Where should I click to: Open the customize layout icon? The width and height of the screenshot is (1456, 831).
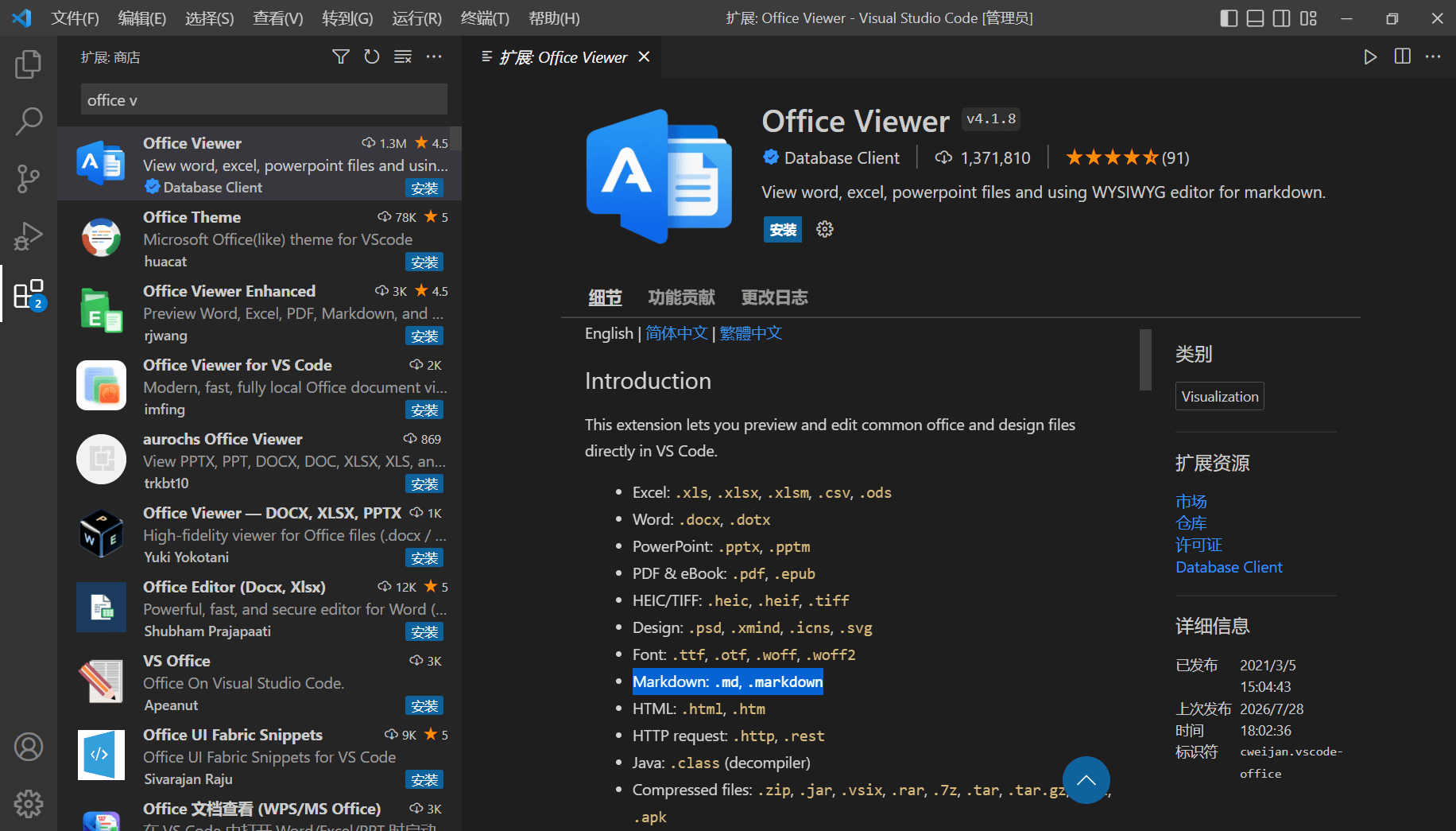click(x=1308, y=17)
